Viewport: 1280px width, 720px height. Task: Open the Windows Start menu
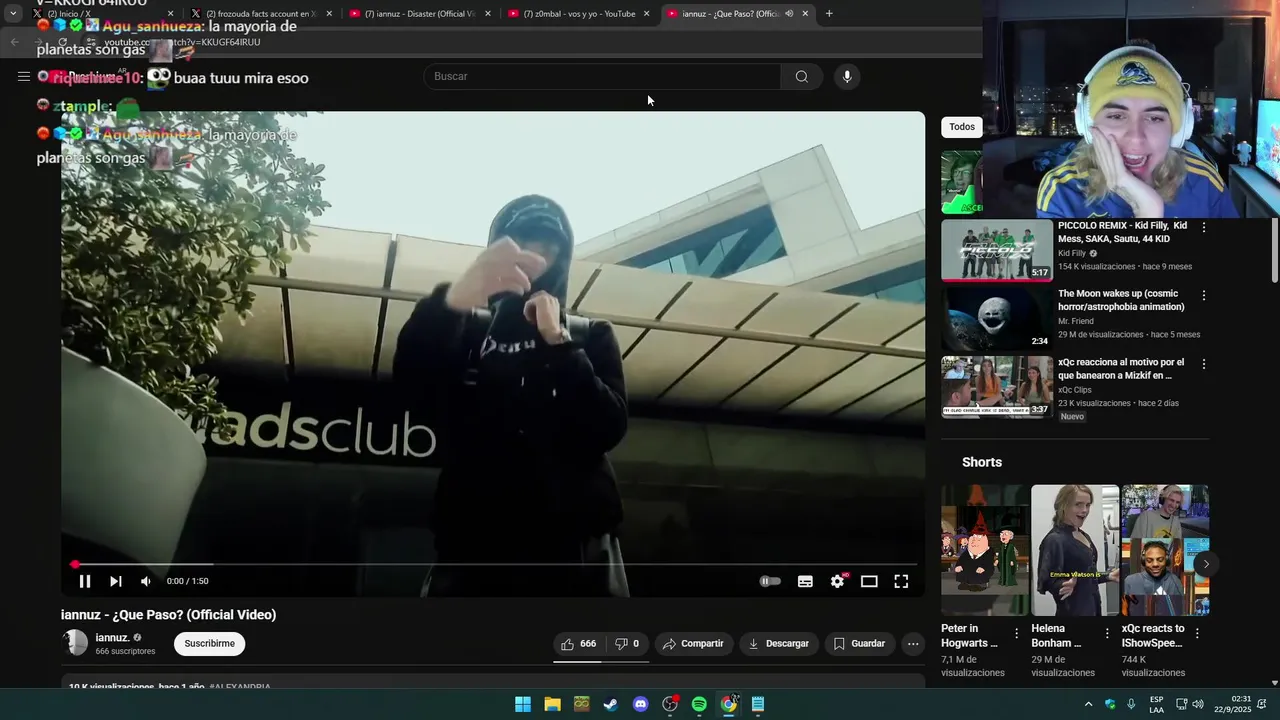pos(523,704)
